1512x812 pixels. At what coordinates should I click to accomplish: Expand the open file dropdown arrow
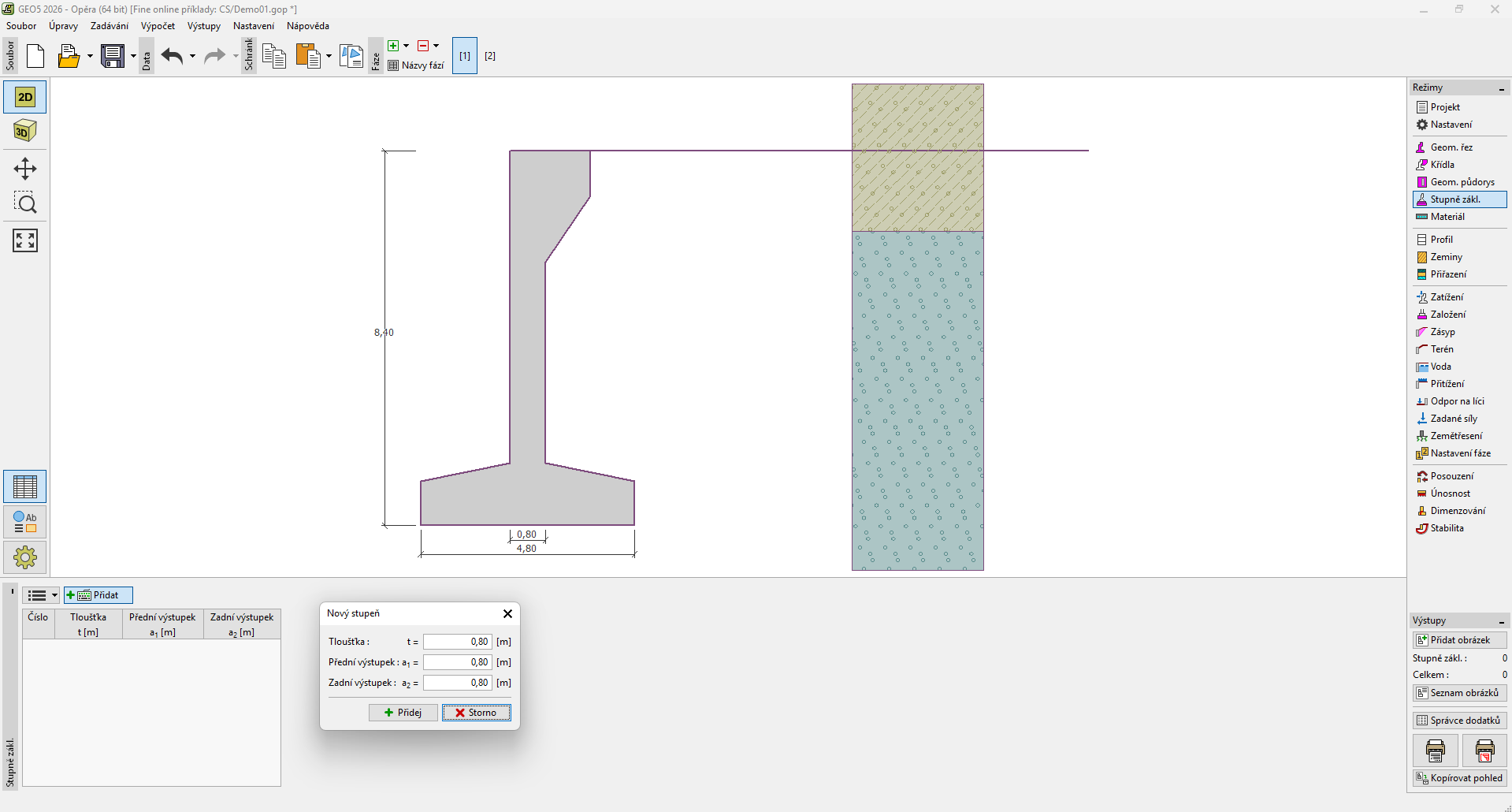(x=90, y=56)
